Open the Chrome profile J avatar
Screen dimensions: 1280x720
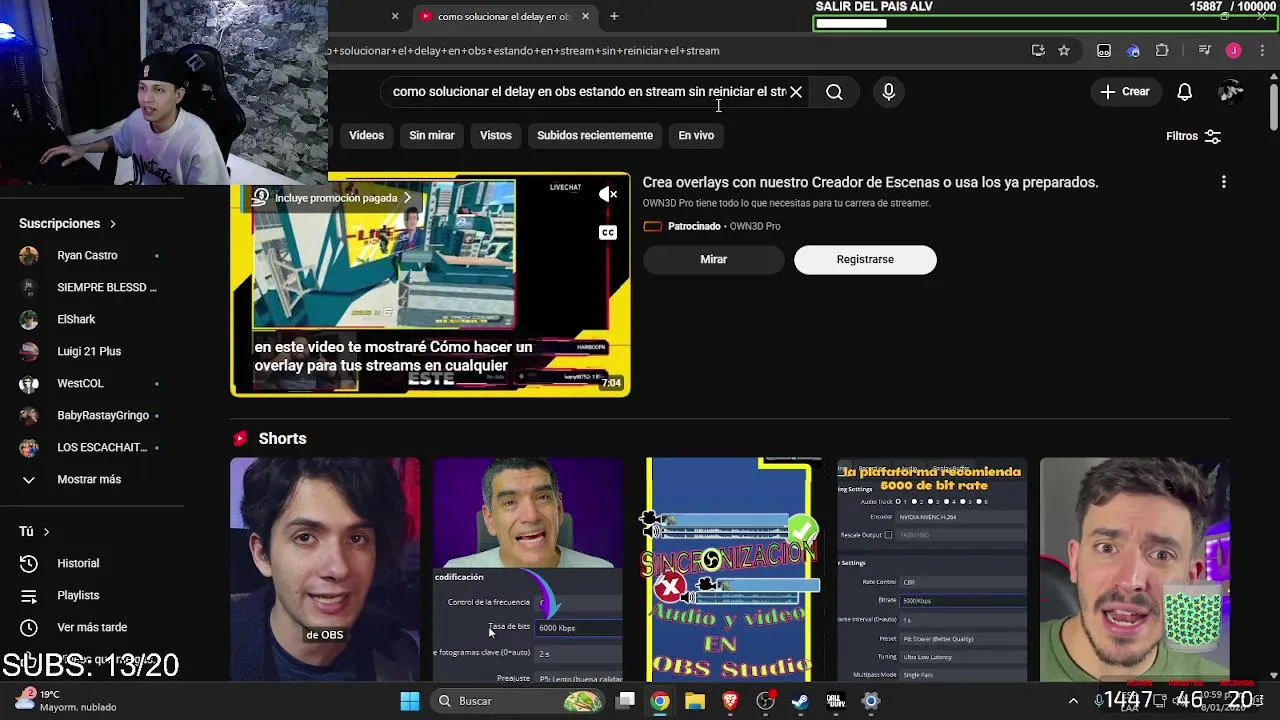click(1234, 51)
